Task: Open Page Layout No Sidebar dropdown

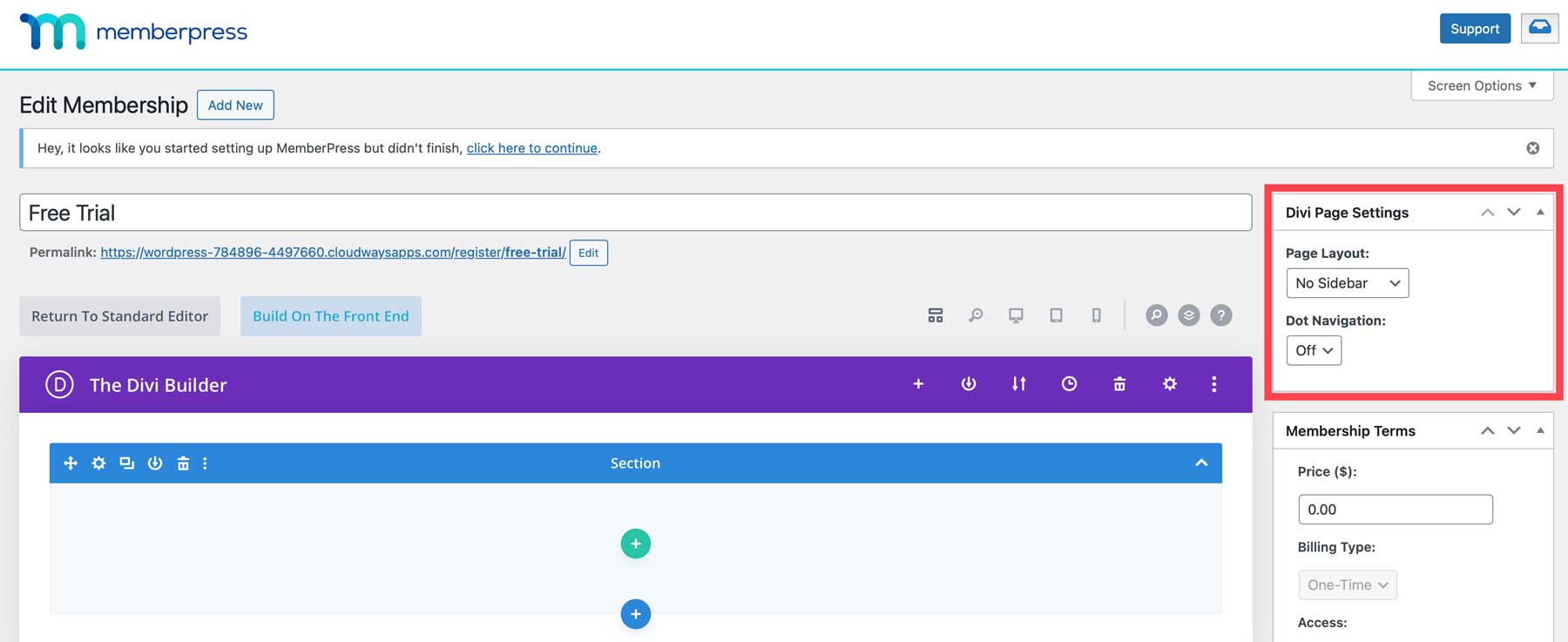Action: [x=1347, y=283]
